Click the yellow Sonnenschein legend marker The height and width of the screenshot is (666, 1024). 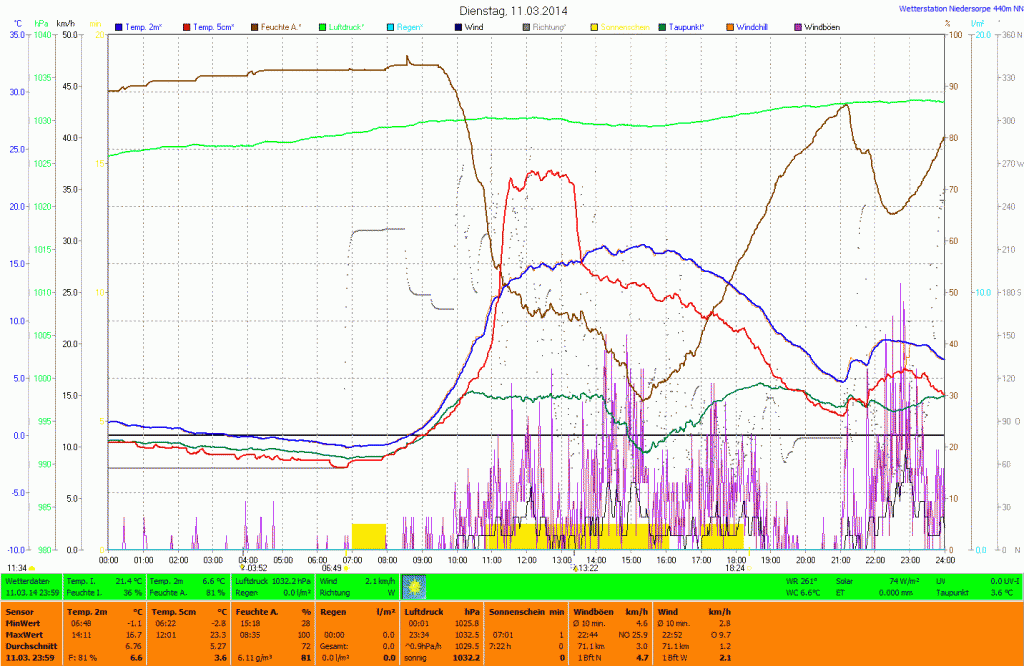click(594, 26)
